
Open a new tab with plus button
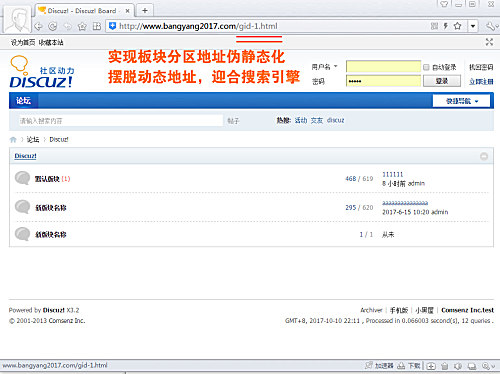pyautogui.click(x=145, y=11)
